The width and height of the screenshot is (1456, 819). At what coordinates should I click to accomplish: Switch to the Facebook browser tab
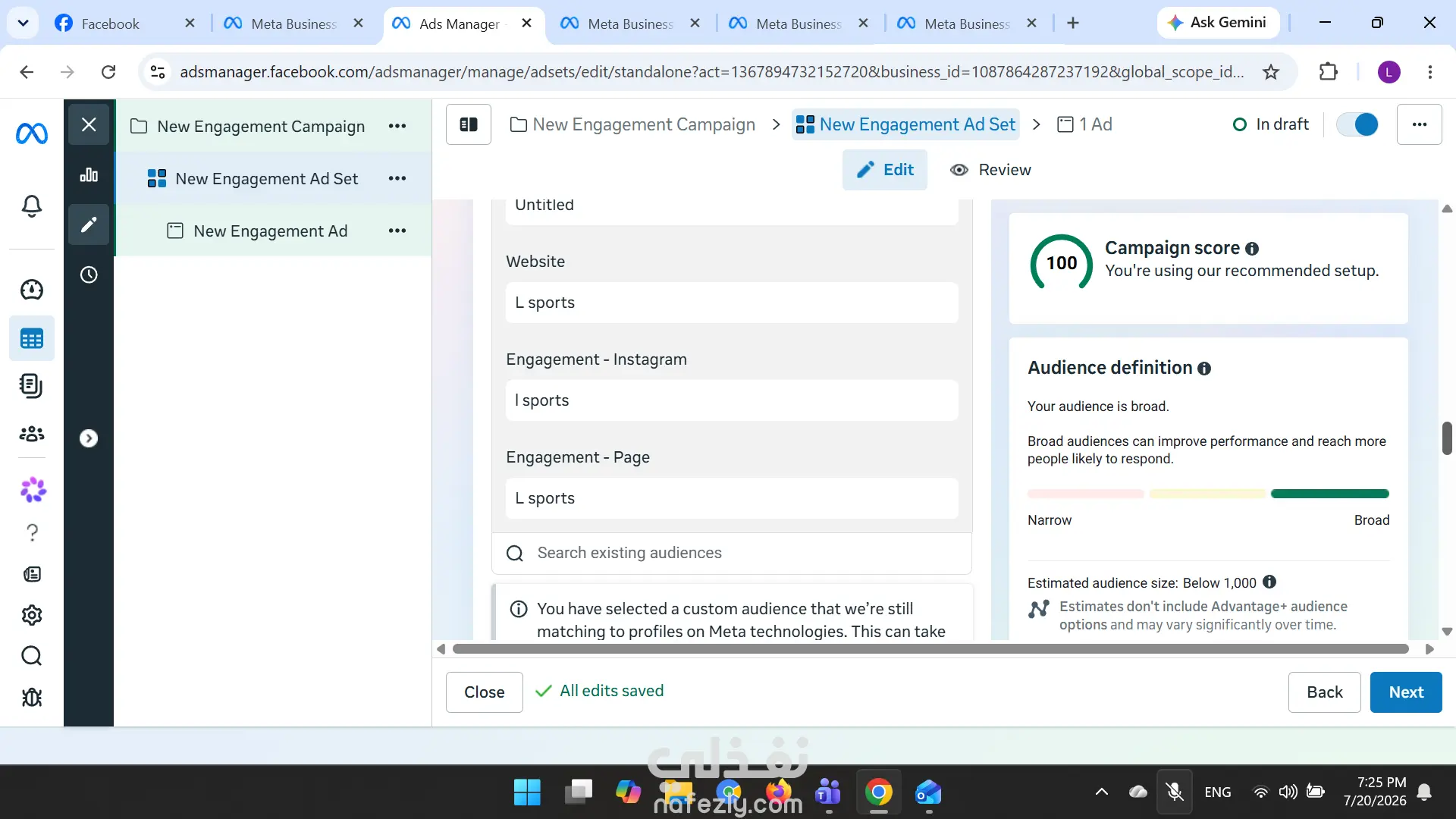pos(125,24)
